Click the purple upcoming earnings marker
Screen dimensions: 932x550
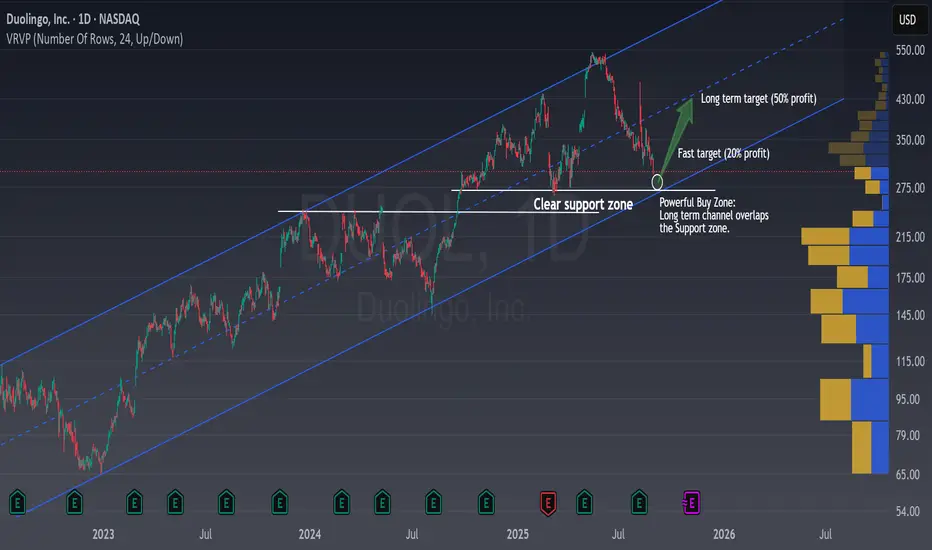click(691, 503)
